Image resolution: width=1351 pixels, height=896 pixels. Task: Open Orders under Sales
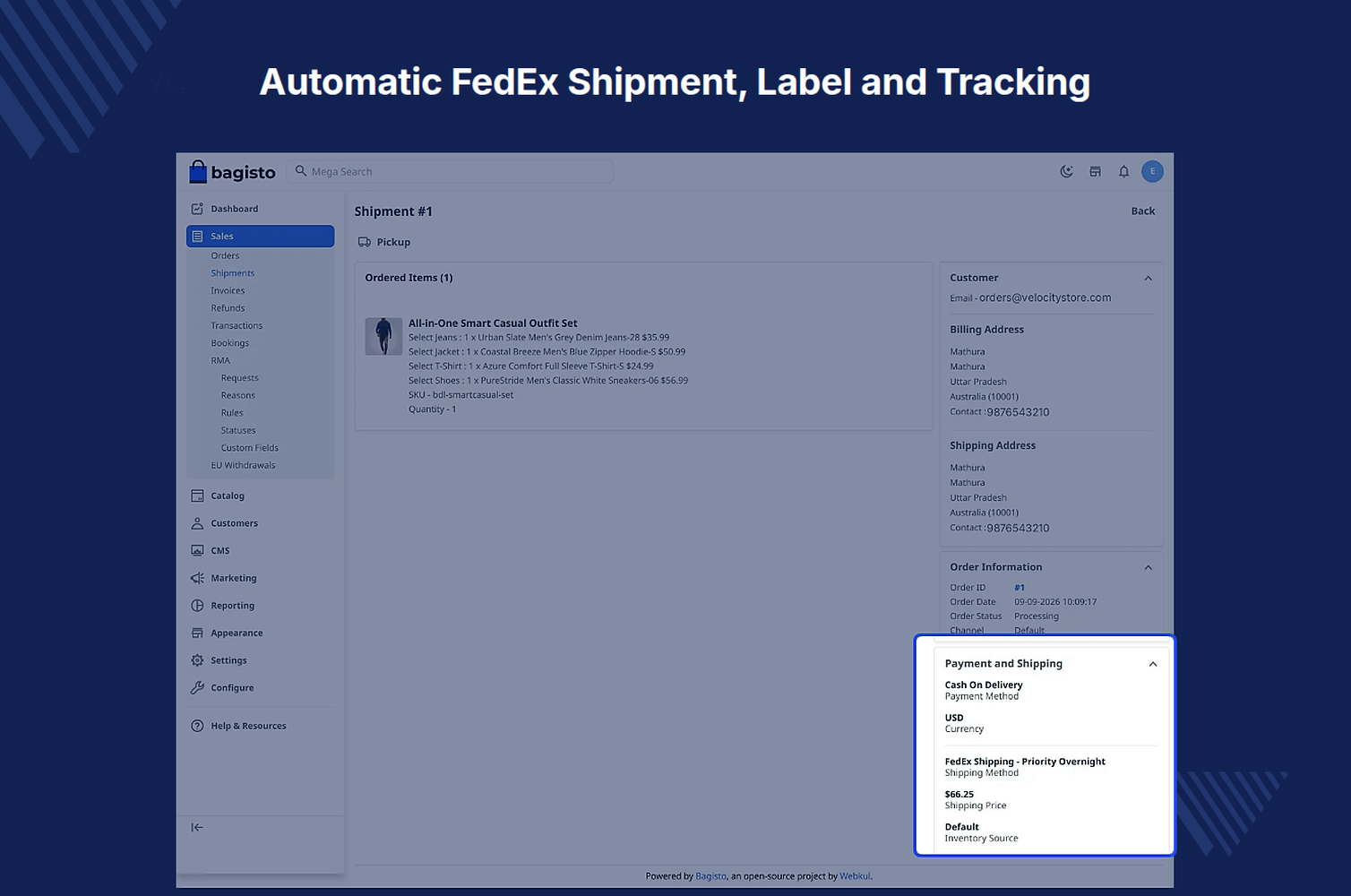pos(225,255)
